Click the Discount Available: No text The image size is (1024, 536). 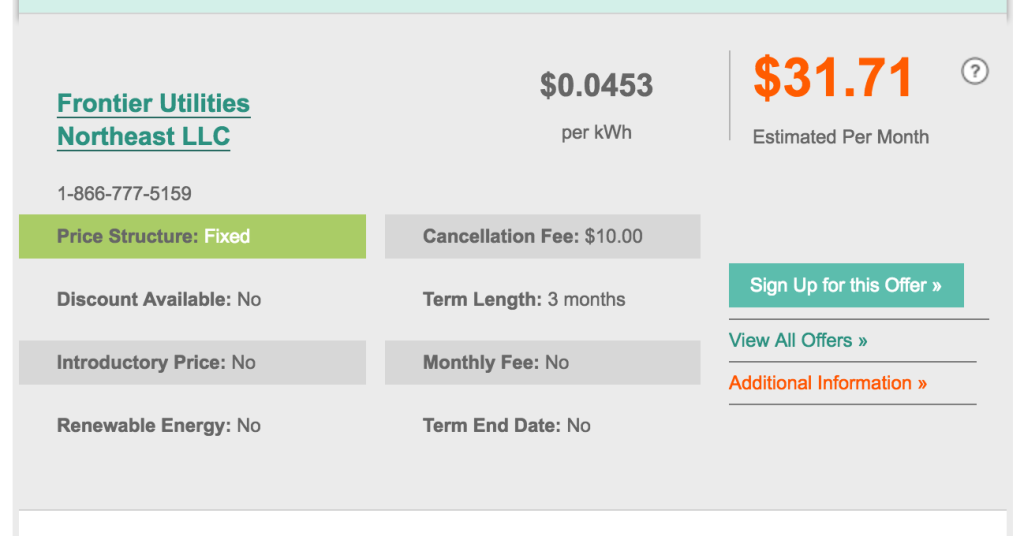click(159, 300)
